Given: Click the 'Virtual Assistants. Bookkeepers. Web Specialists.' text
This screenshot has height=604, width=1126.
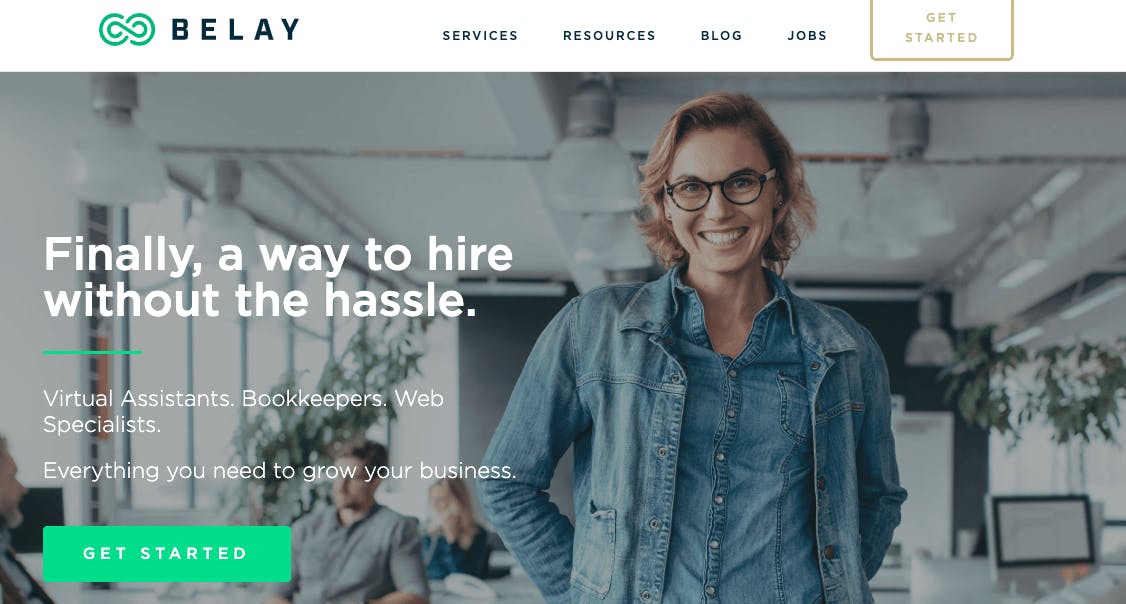Looking at the screenshot, I should [243, 411].
